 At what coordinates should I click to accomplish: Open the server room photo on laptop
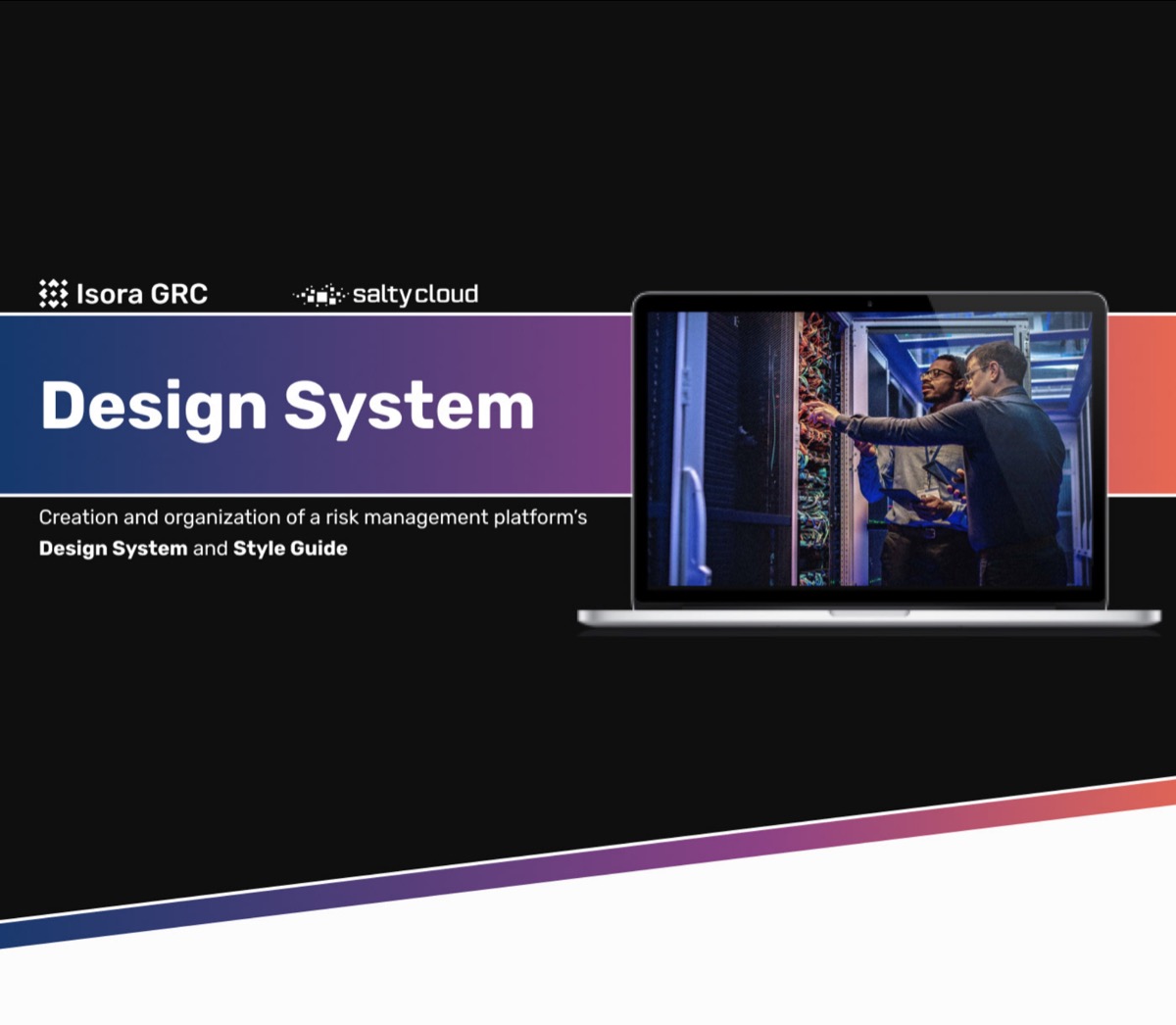pyautogui.click(x=869, y=449)
